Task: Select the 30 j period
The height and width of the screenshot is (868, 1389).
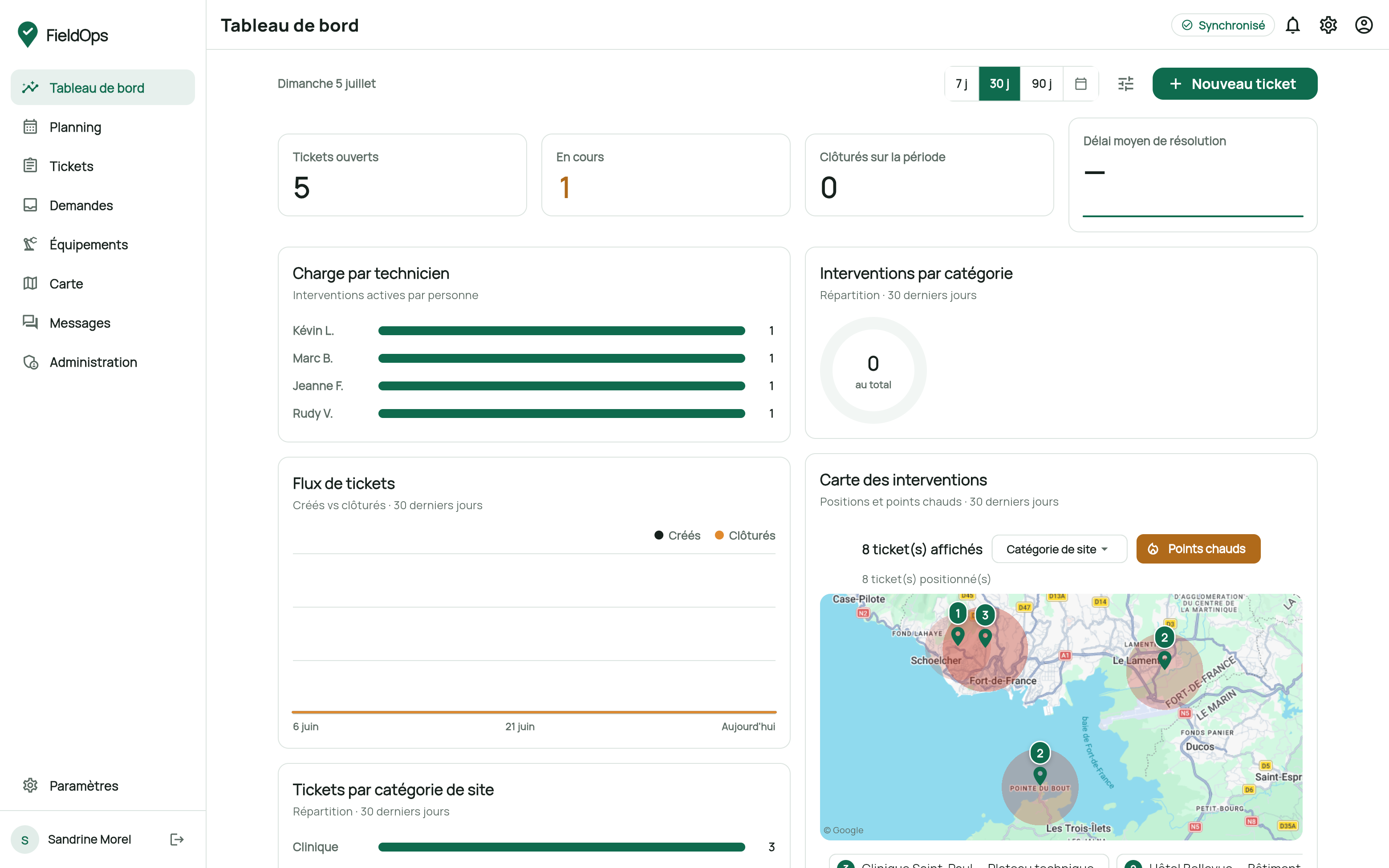Action: pos(999,84)
